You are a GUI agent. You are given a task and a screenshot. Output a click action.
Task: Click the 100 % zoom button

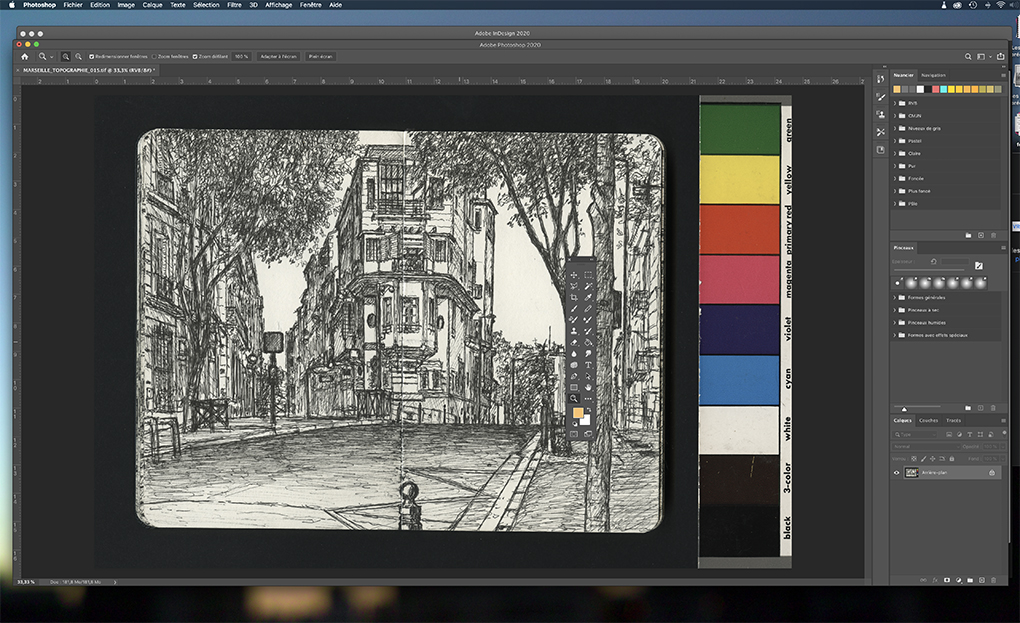pyautogui.click(x=241, y=57)
